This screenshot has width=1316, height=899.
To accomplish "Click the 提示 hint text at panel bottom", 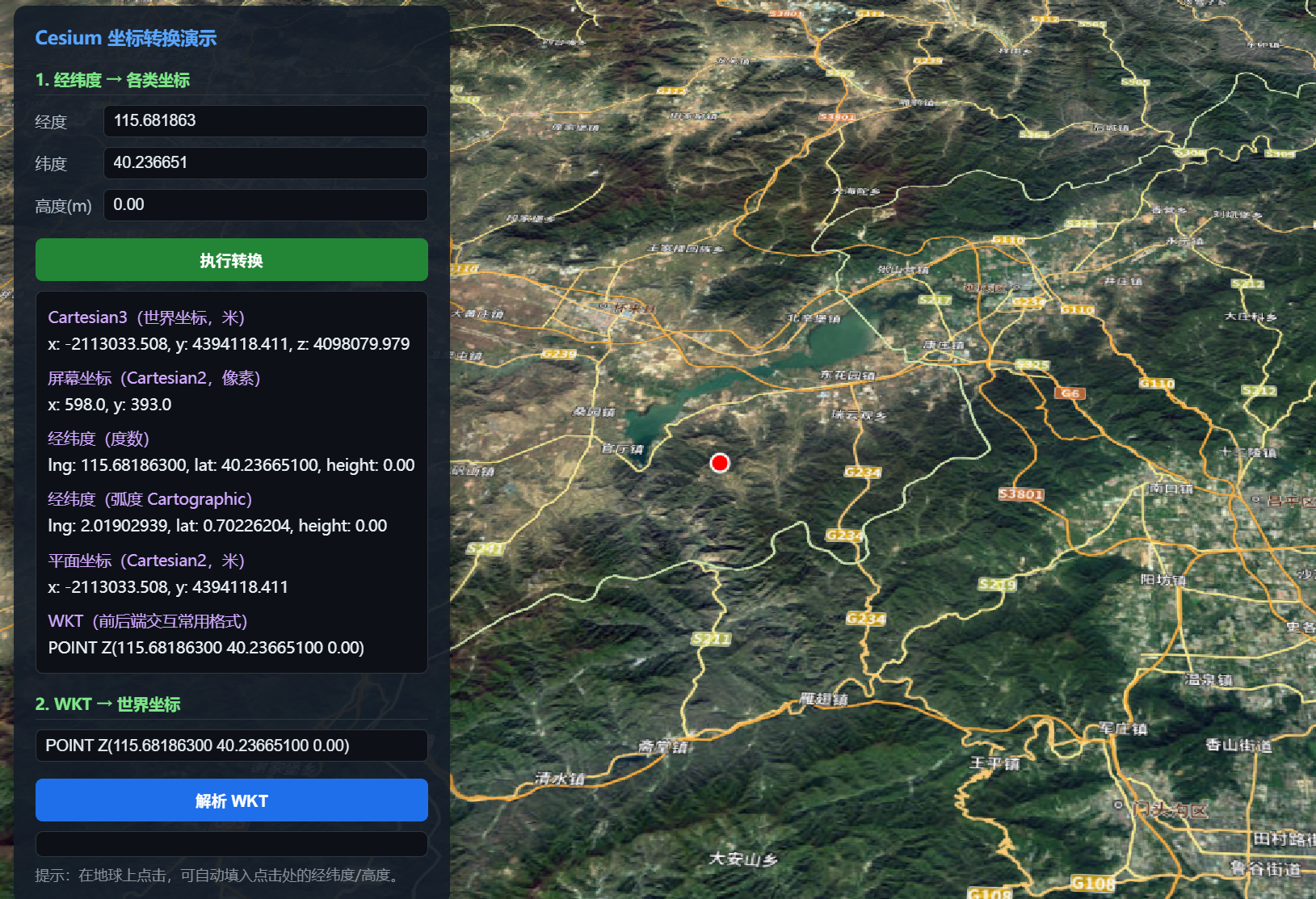I will click(217, 876).
